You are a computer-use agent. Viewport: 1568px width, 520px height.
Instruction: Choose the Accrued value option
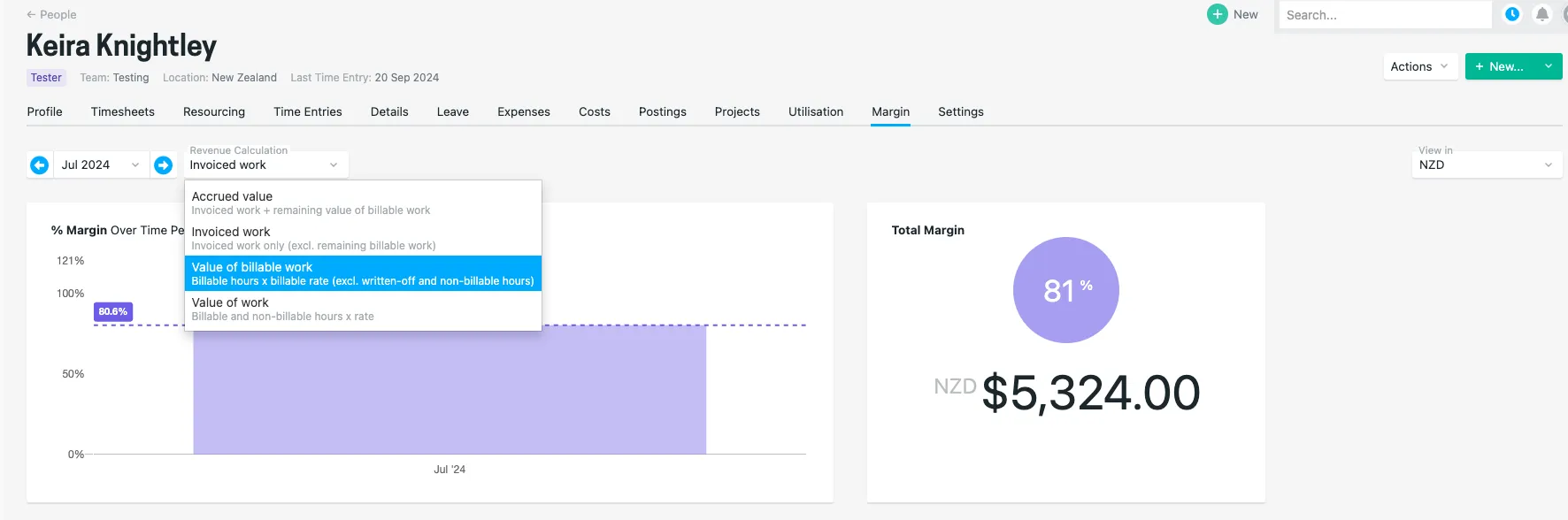coord(363,203)
